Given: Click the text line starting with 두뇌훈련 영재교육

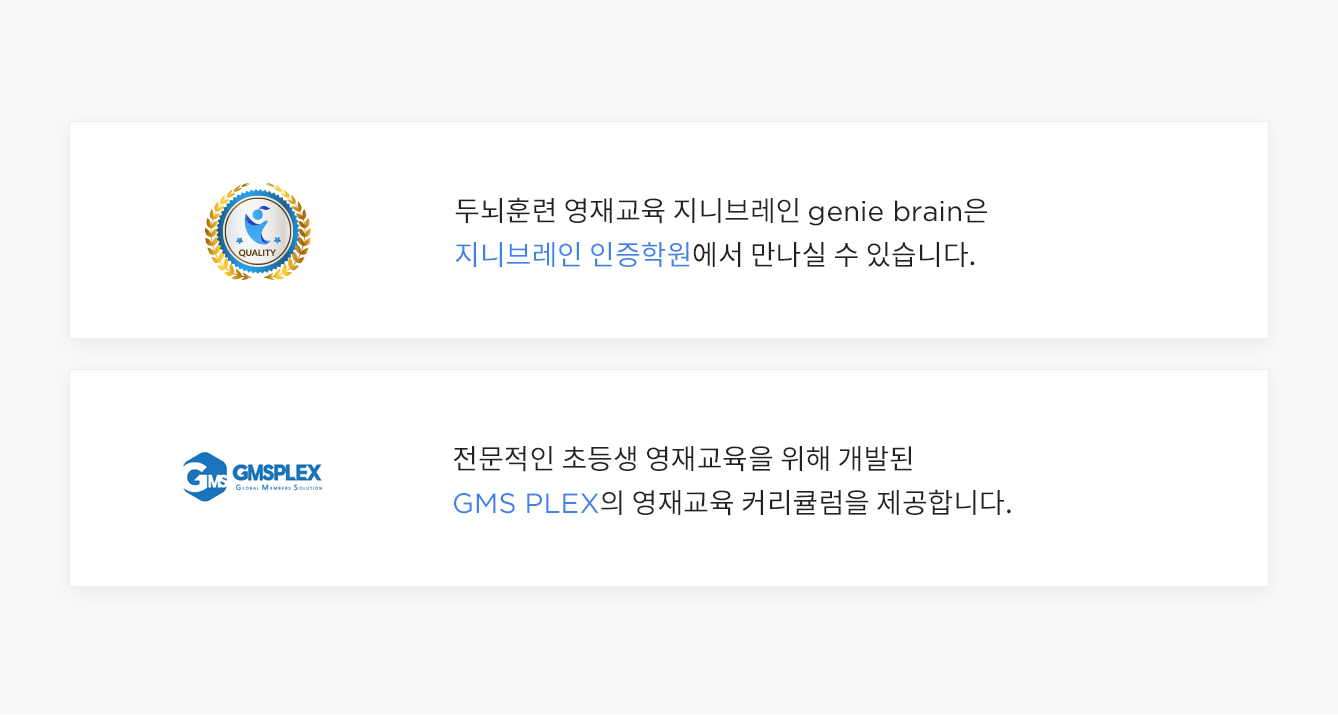Looking at the screenshot, I should pyautogui.click(x=720, y=211).
